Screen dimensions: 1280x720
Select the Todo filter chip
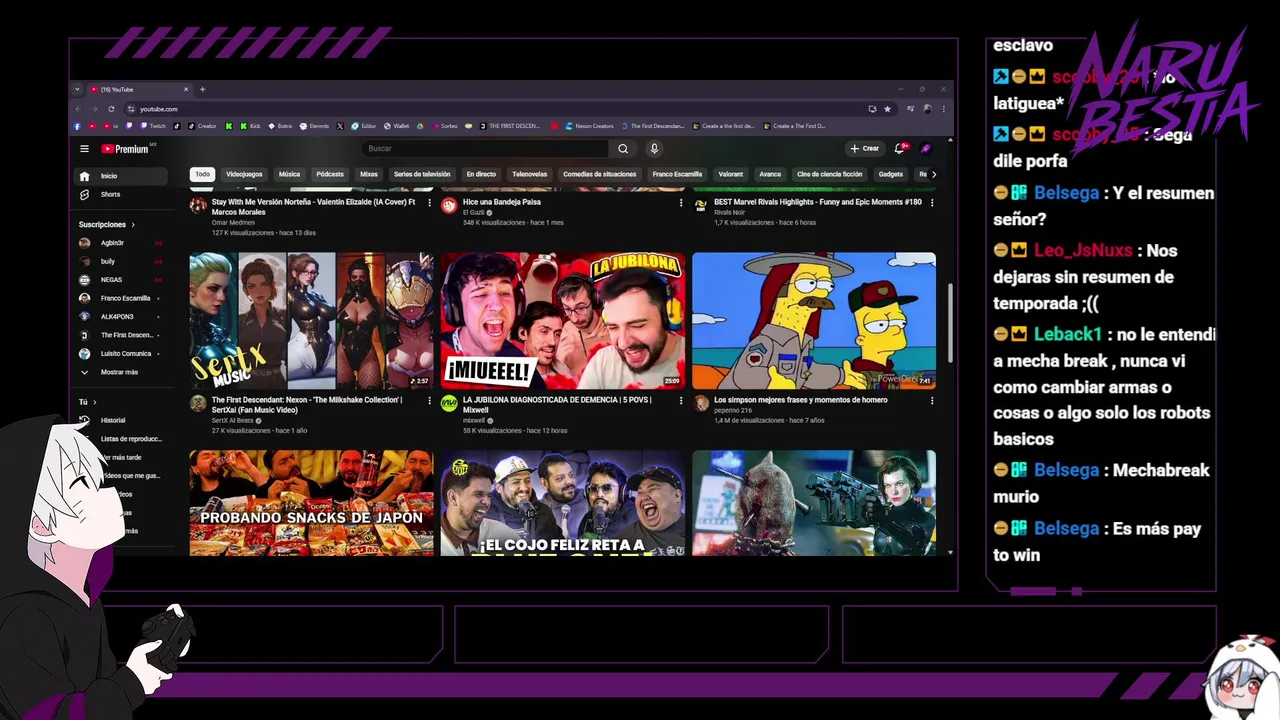coord(203,174)
